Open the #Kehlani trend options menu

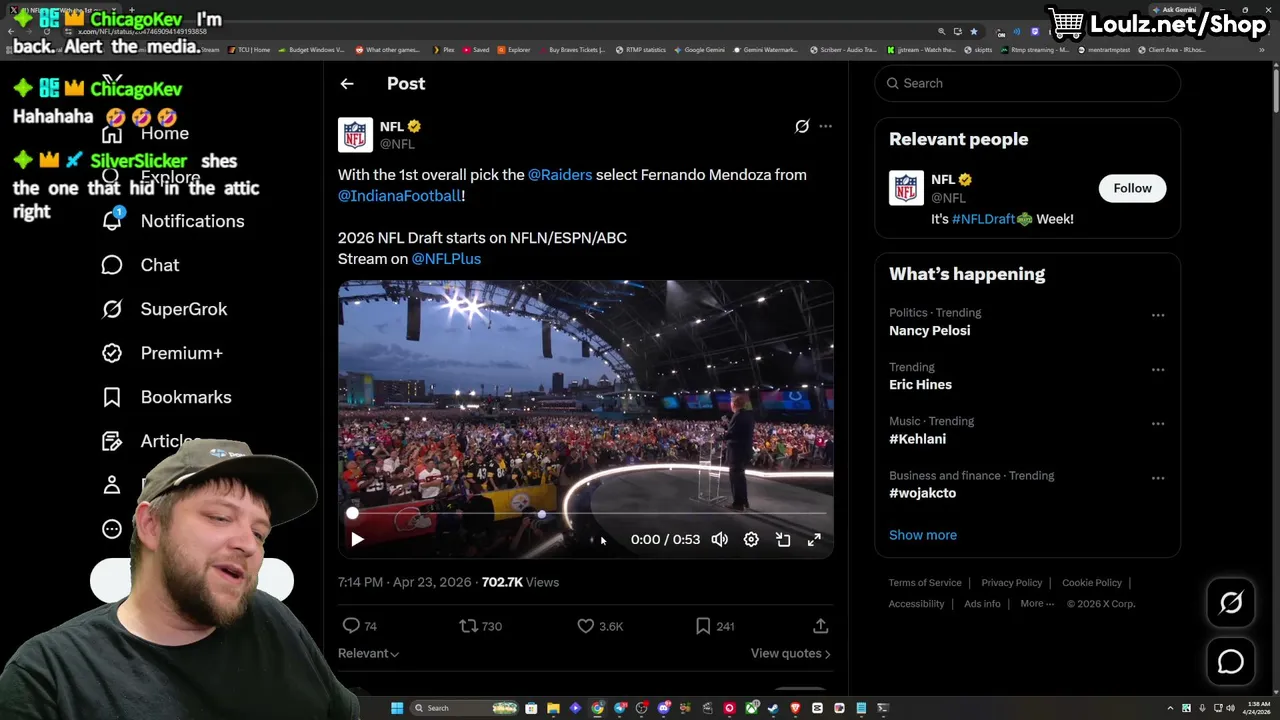coord(1158,424)
